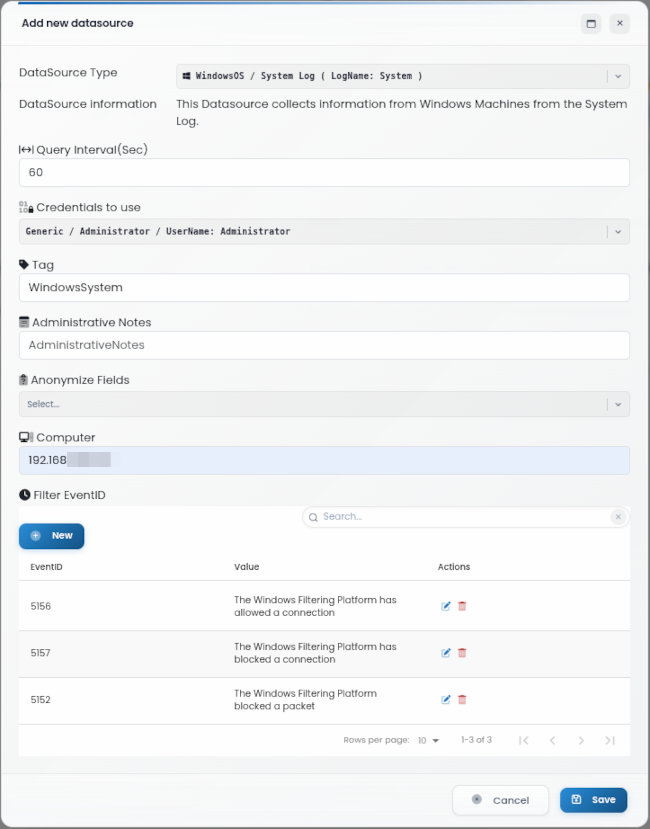This screenshot has height=829, width=650.
Task: Focus the Query Interval field
Action: click(x=324, y=172)
